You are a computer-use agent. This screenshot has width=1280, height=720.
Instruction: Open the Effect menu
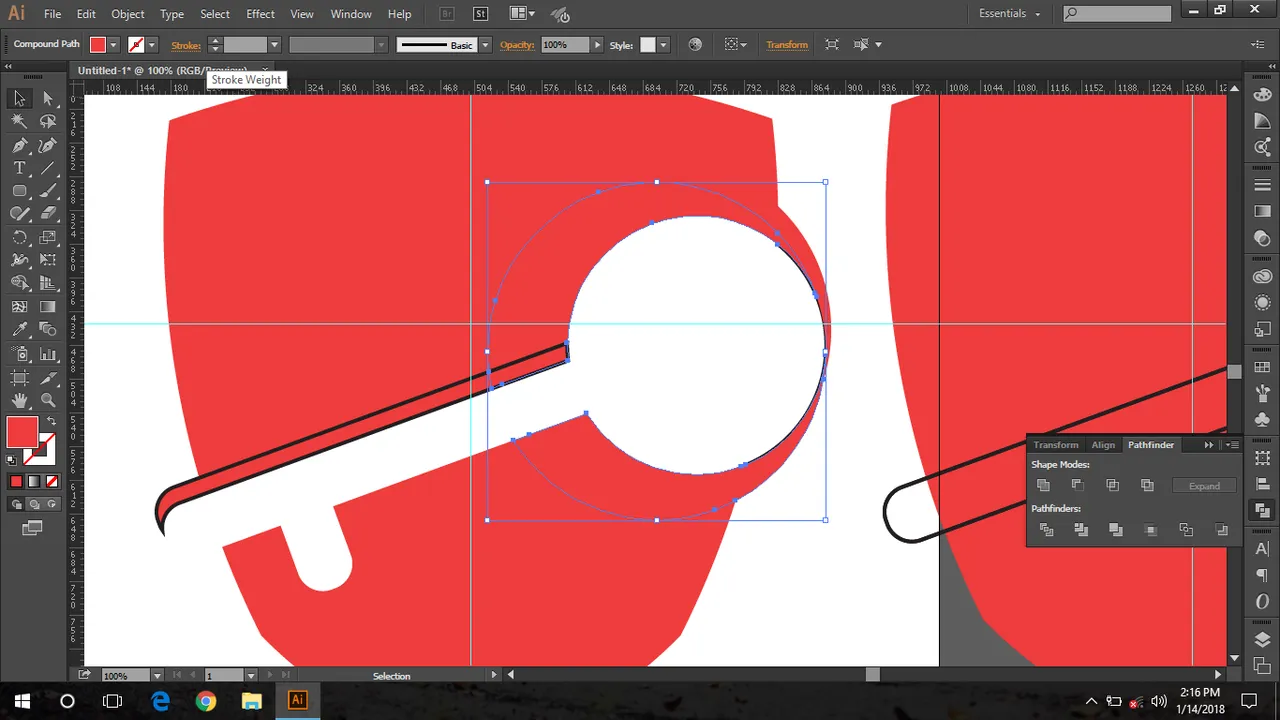260,14
